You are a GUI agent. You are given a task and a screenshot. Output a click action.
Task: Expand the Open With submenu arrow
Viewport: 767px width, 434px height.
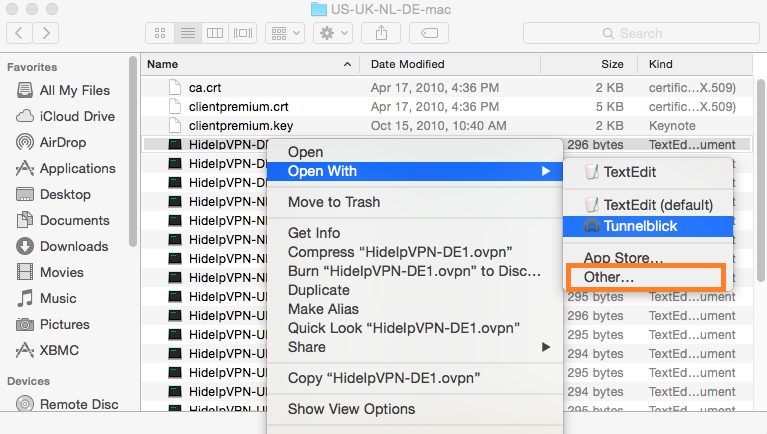[x=546, y=171]
